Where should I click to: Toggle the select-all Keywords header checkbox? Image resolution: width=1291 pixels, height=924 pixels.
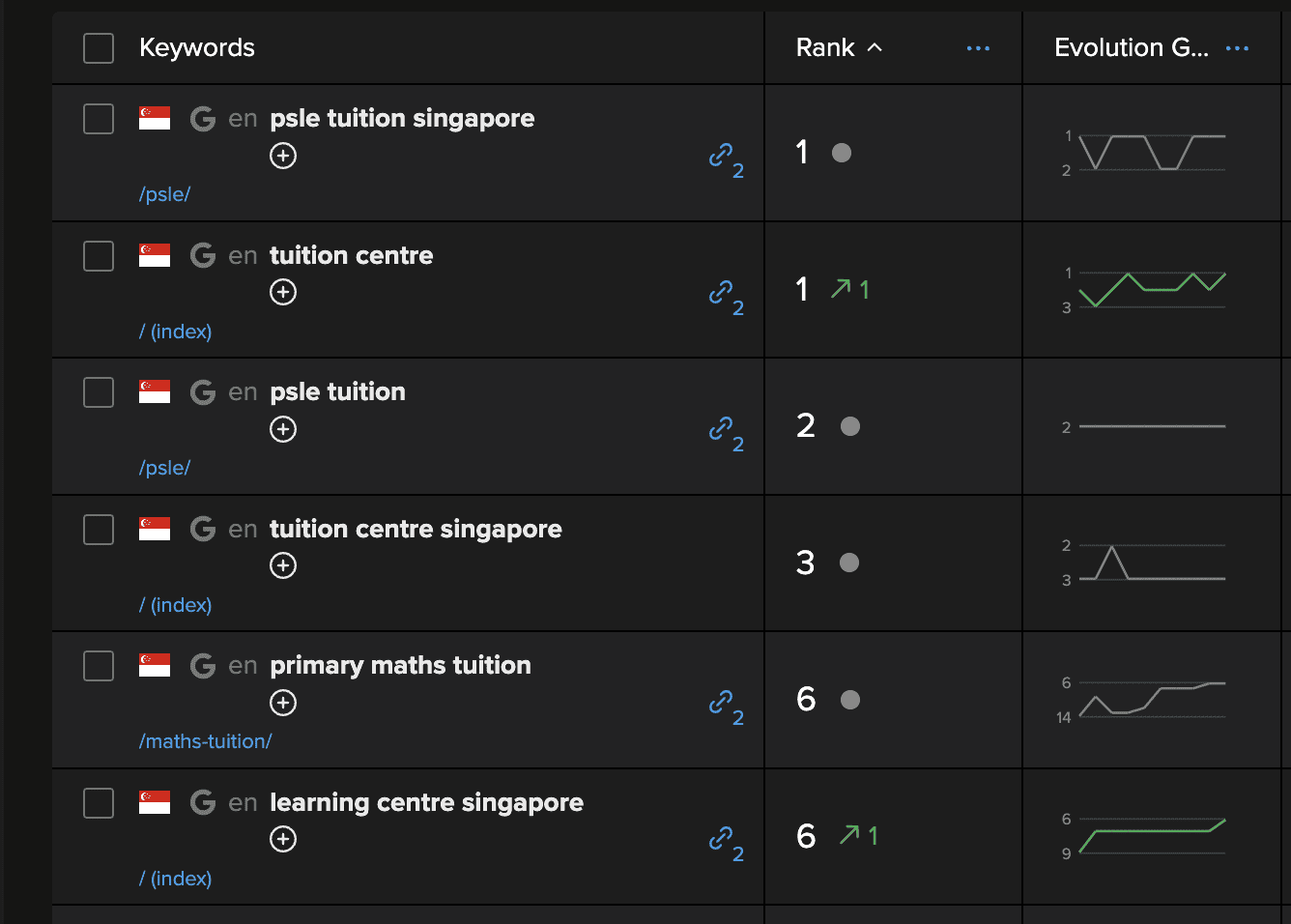[99, 48]
